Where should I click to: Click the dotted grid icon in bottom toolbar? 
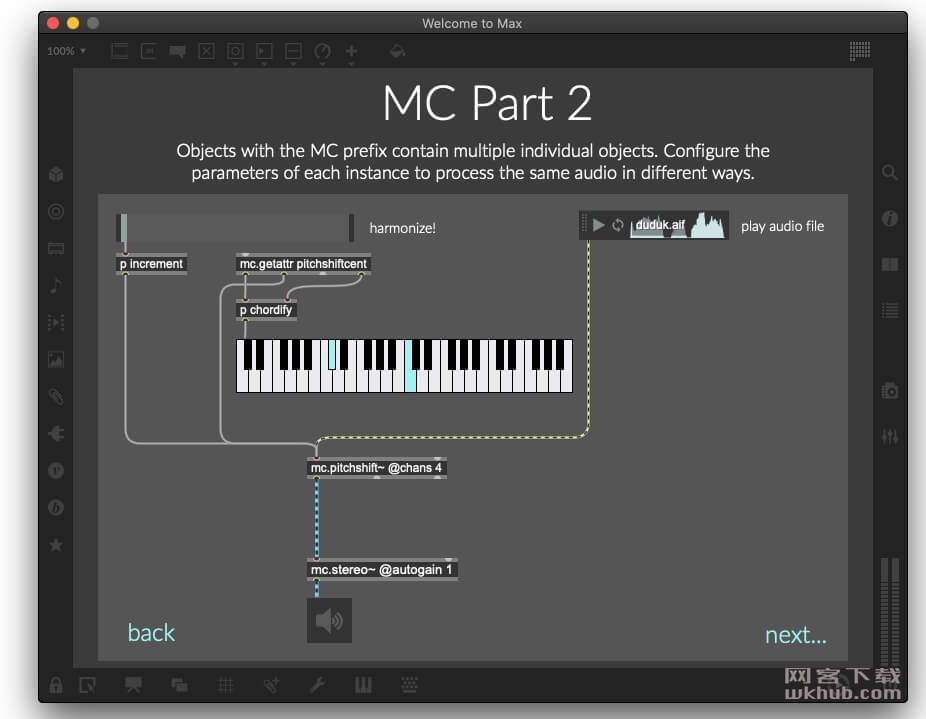click(x=409, y=685)
